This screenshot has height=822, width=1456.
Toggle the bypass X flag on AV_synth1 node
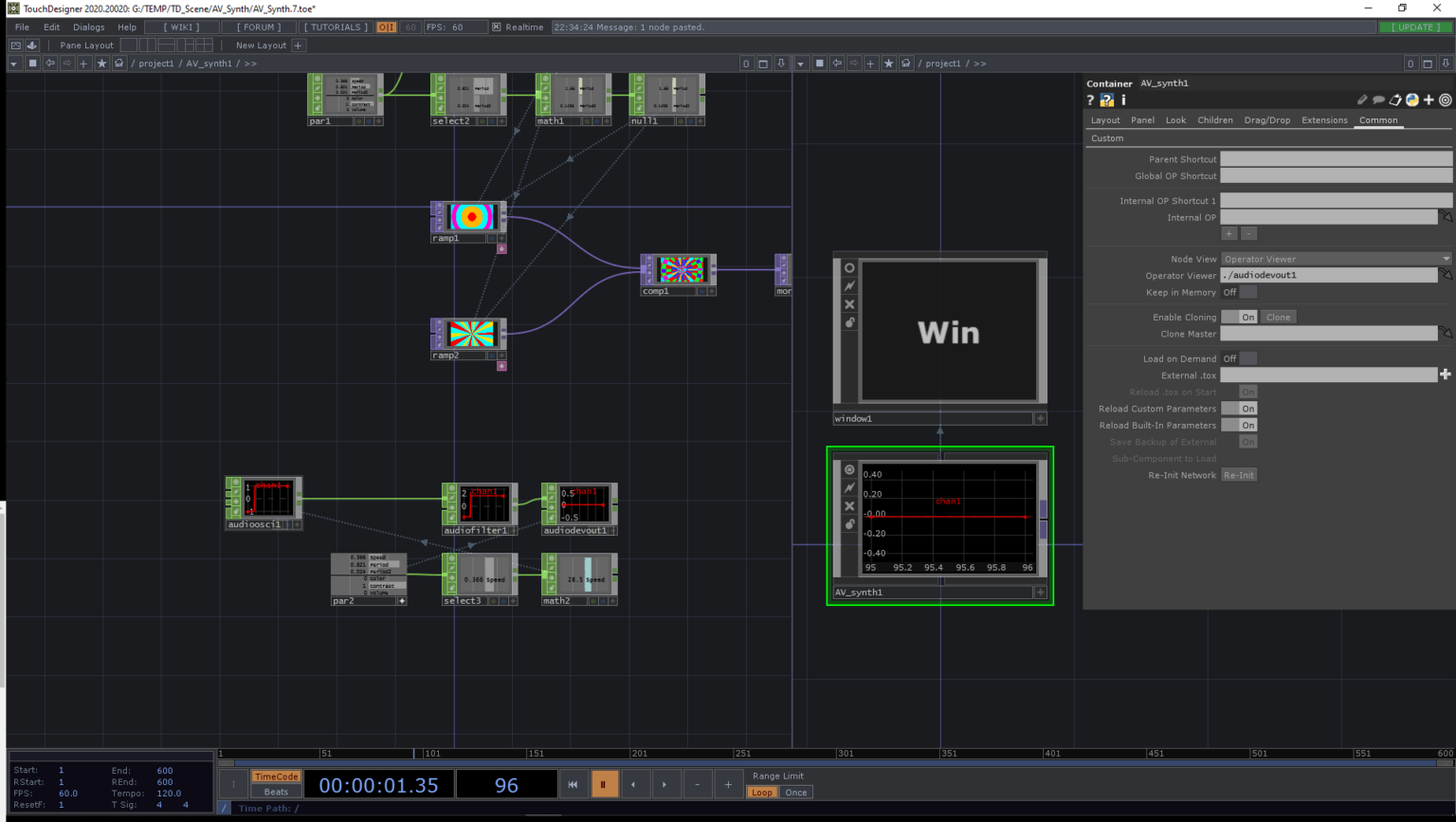tap(849, 505)
